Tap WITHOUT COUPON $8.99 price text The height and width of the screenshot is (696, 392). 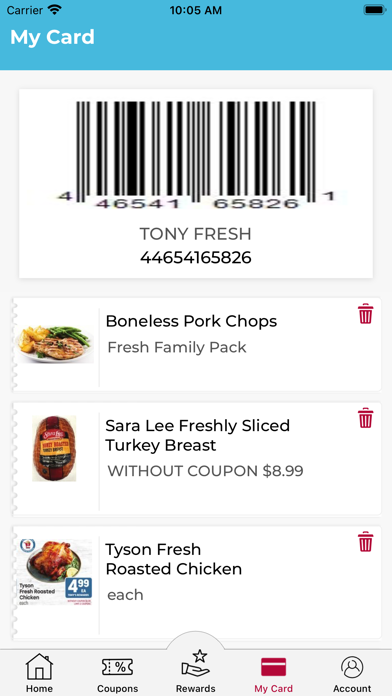(x=206, y=471)
